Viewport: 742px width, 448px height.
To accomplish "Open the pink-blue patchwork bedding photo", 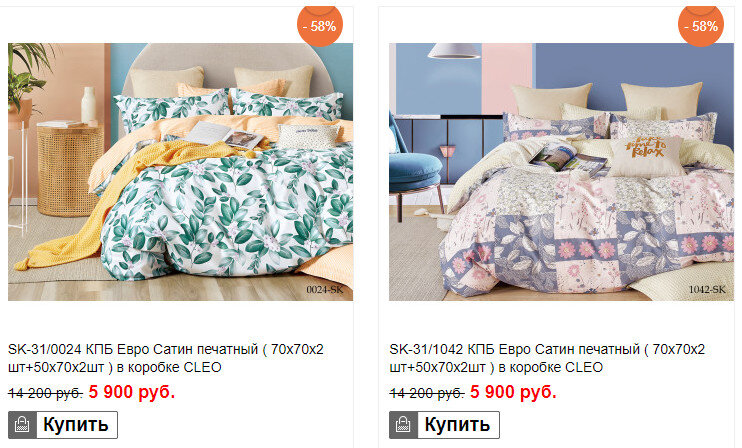I will (561, 172).
